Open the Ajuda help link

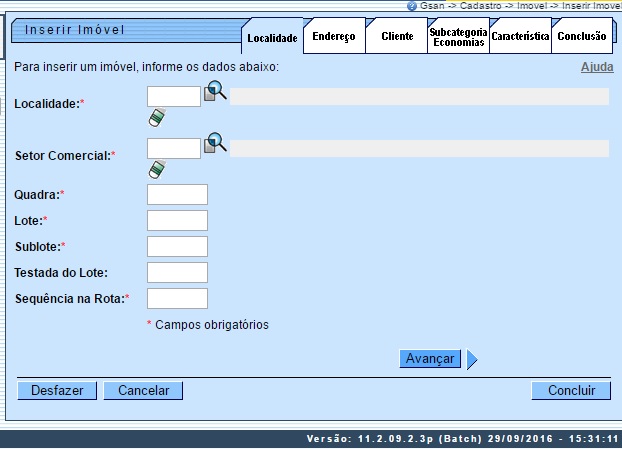[x=597, y=67]
